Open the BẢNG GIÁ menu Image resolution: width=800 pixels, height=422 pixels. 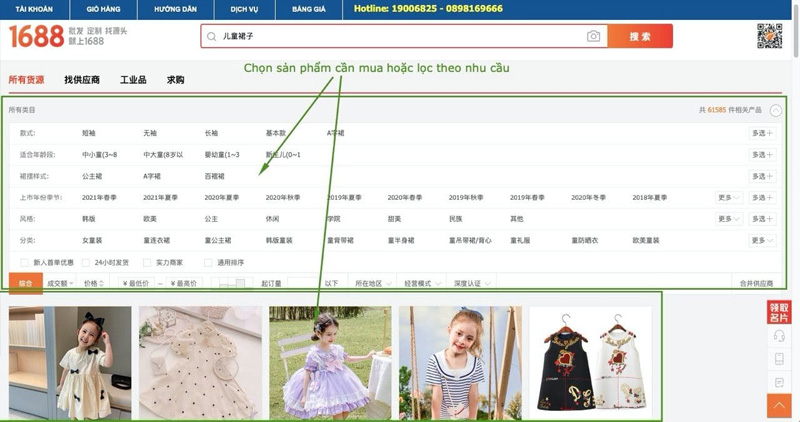coord(309,9)
